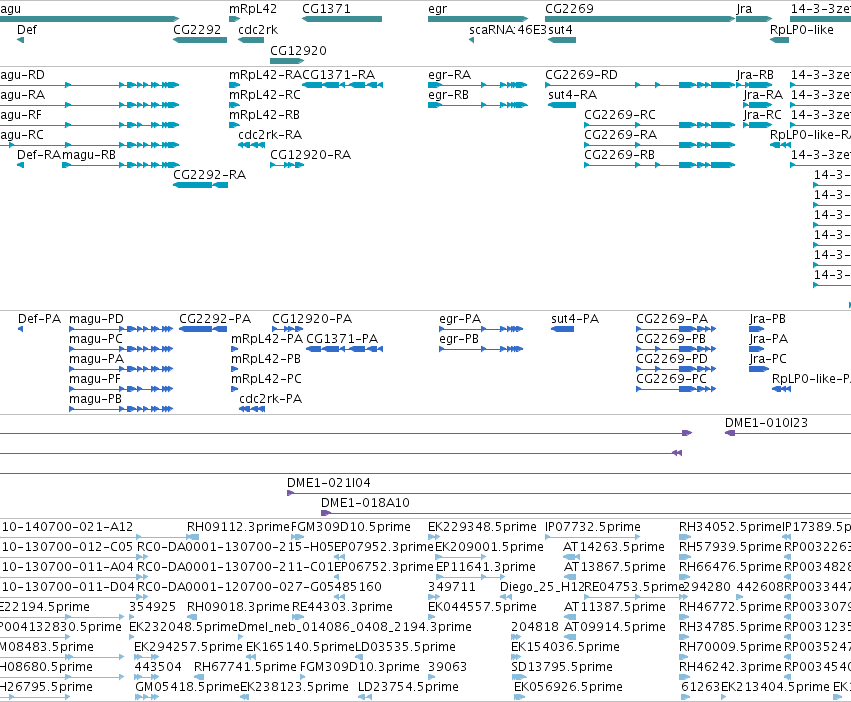The height and width of the screenshot is (702, 851).
Task: Click the agu-RF transcript label
Action: [x=21, y=115]
